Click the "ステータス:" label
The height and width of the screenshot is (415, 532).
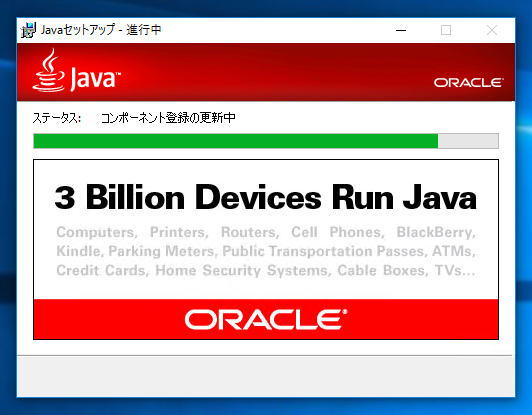pyautogui.click(x=57, y=118)
